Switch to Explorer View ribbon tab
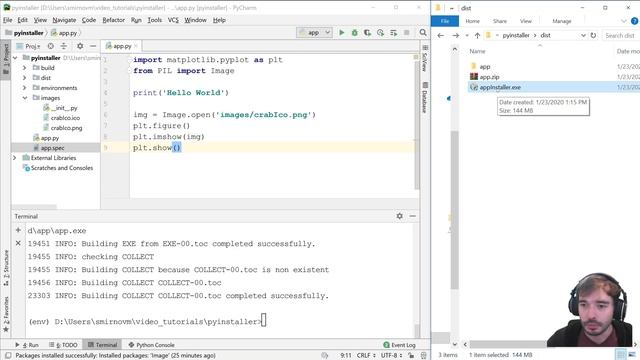Viewport: 640px width, 360px height. (x=526, y=21)
